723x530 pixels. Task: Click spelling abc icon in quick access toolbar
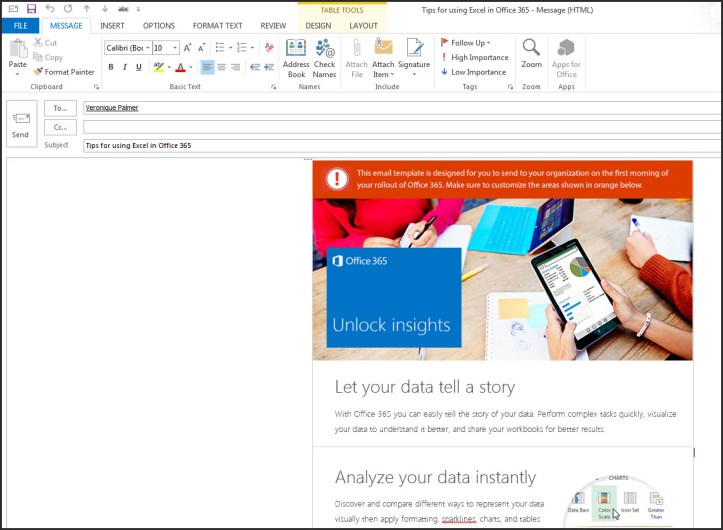(x=123, y=9)
